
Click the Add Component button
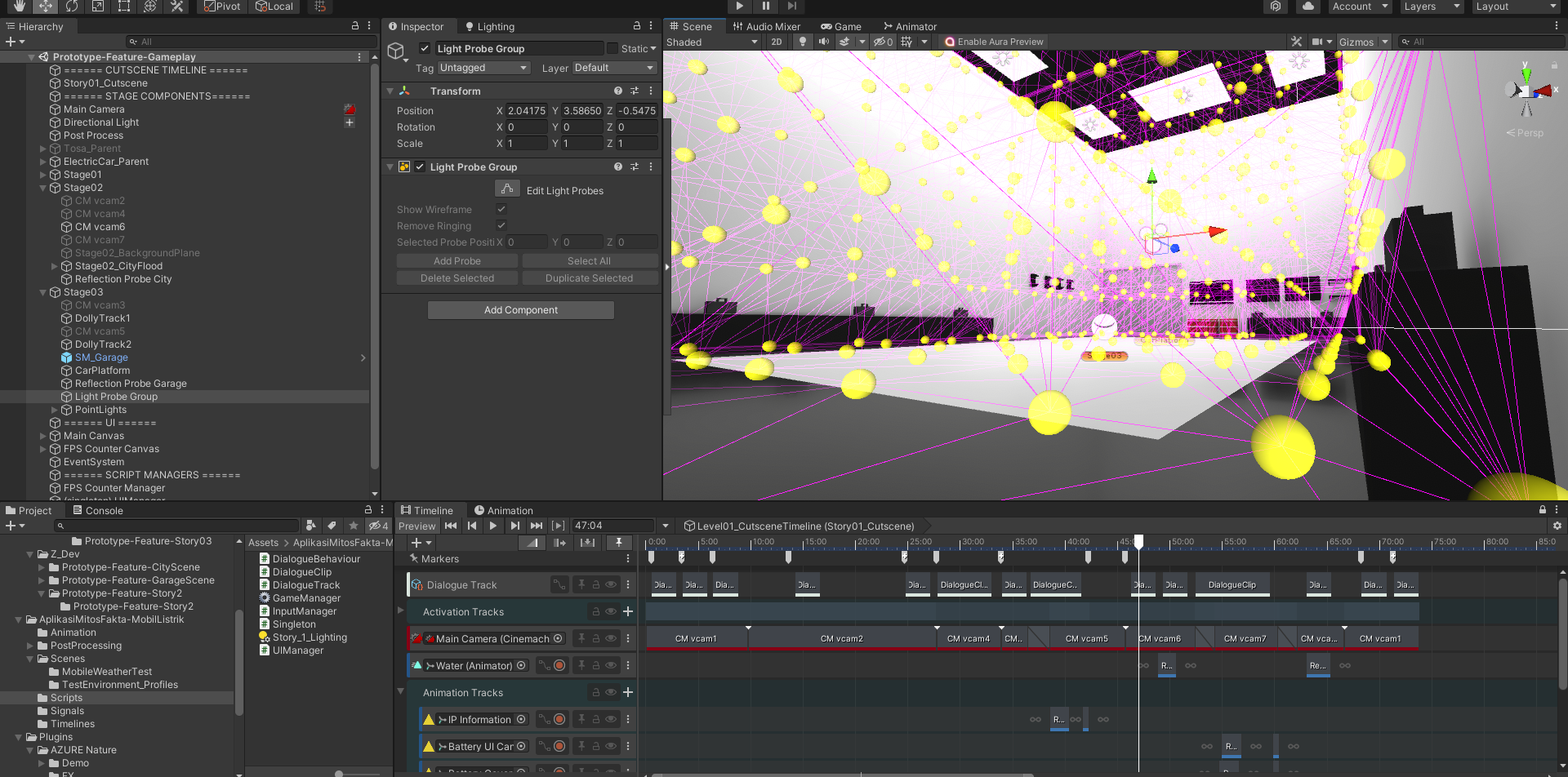(521, 310)
